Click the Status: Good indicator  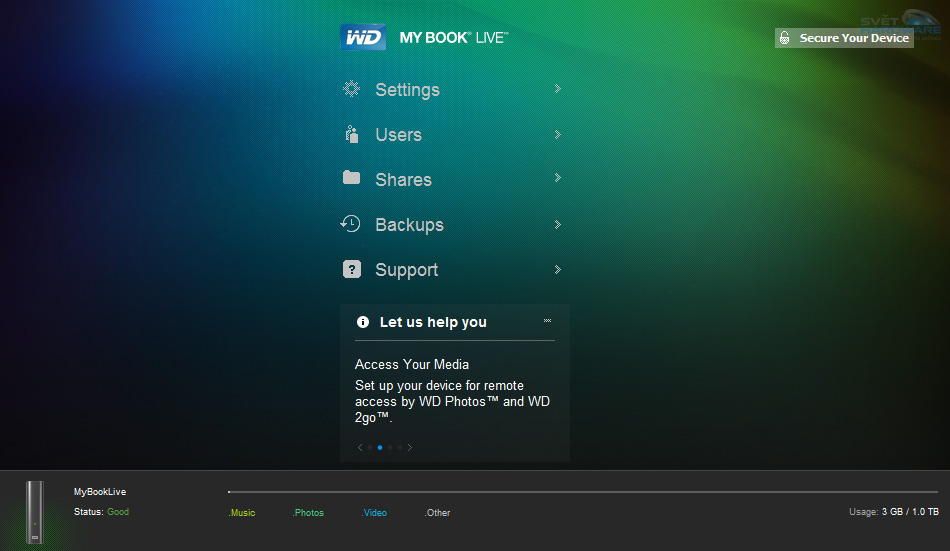click(101, 512)
